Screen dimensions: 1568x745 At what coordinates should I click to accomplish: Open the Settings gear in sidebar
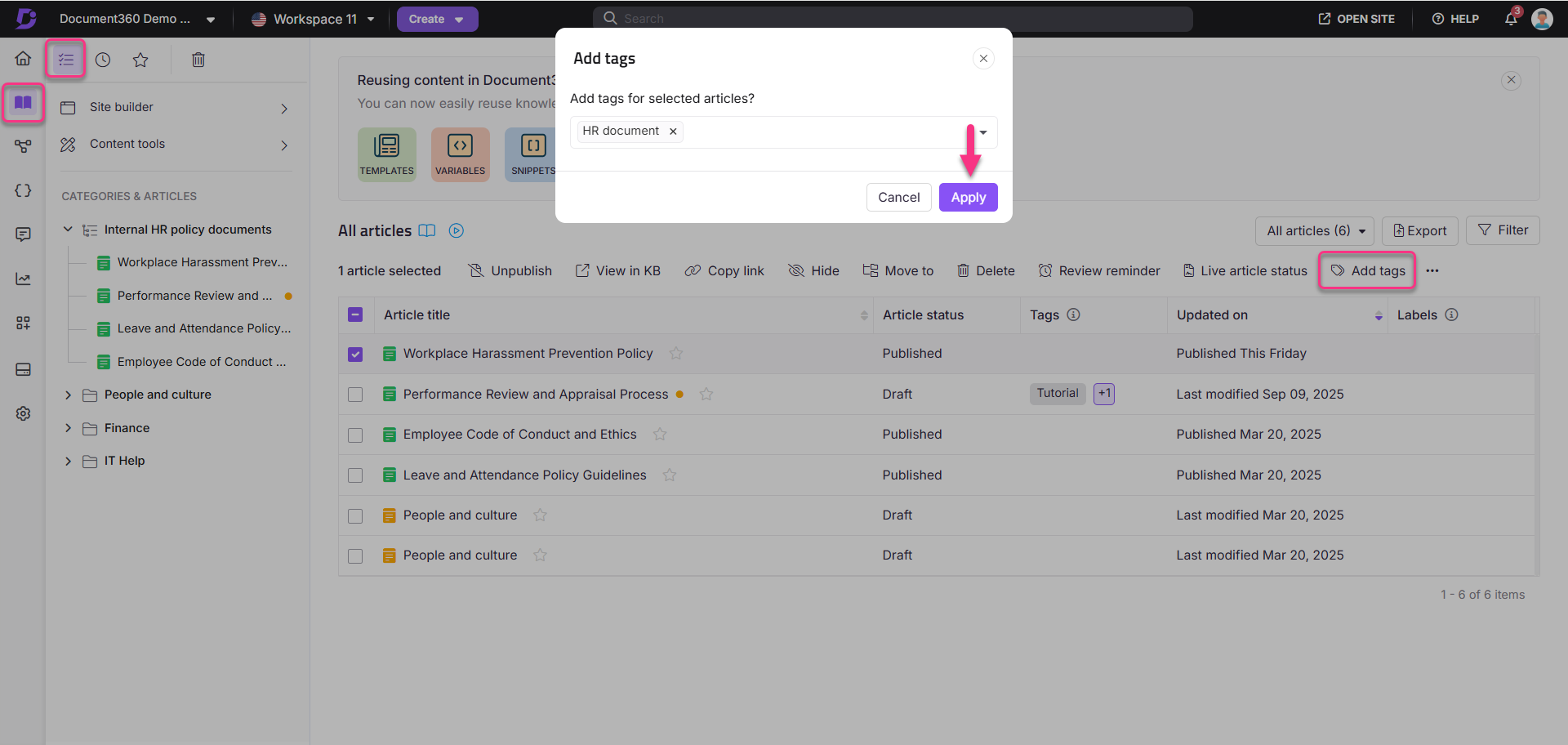pyautogui.click(x=23, y=413)
